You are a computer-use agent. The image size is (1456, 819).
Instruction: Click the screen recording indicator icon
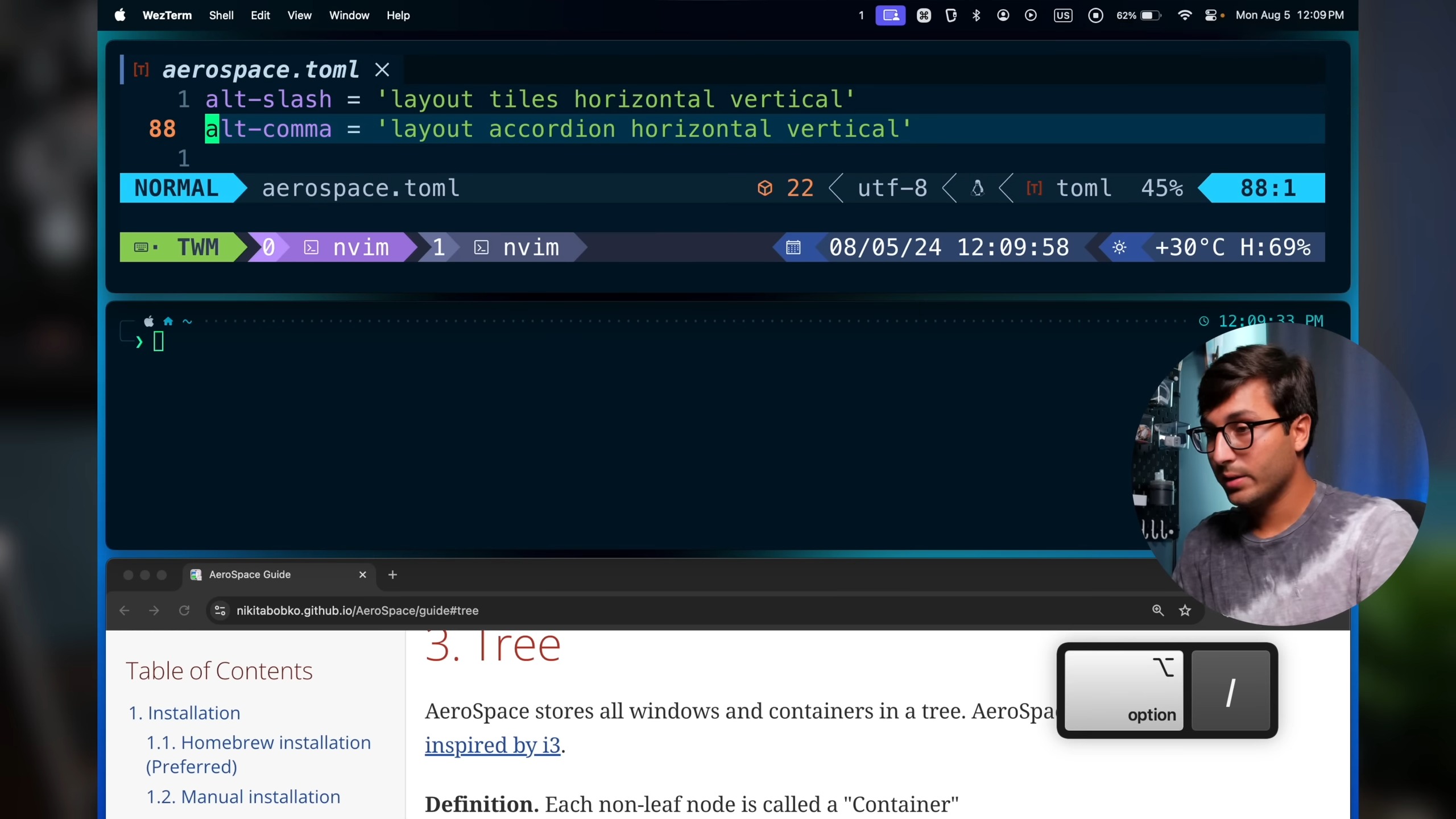(1095, 15)
